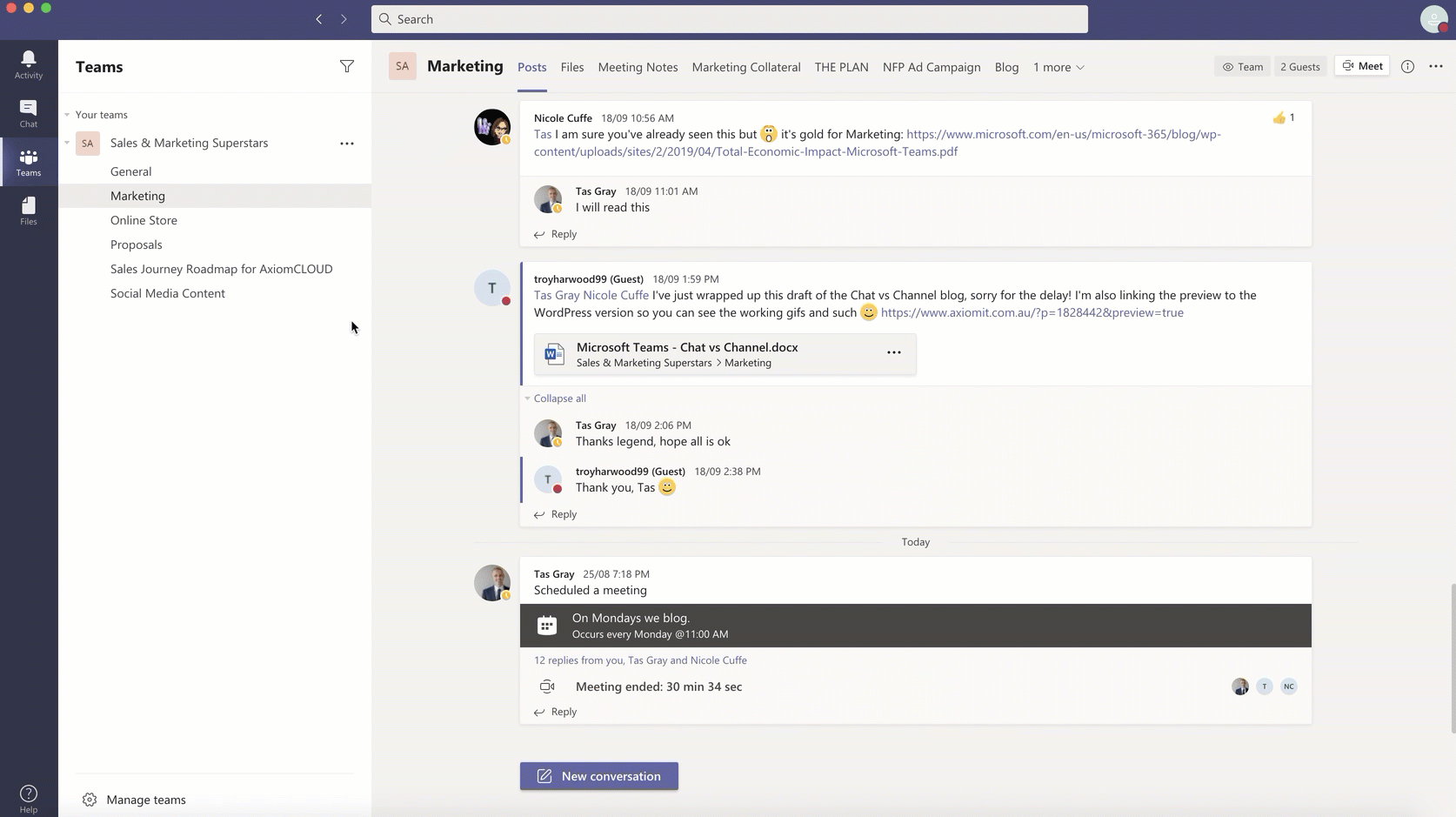Open the axiomit.com.au preview link
The image size is (1456, 817).
pos(1032,312)
